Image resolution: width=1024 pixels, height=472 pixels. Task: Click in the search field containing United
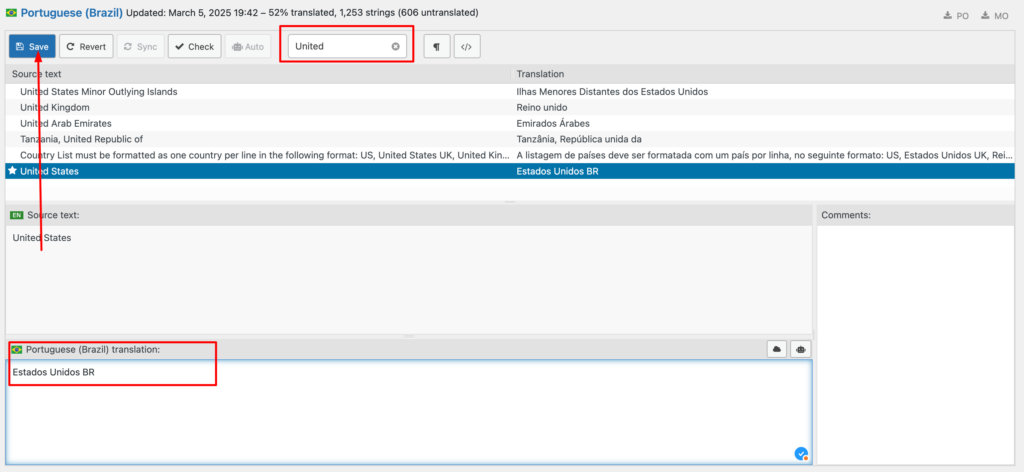[x=338, y=46]
